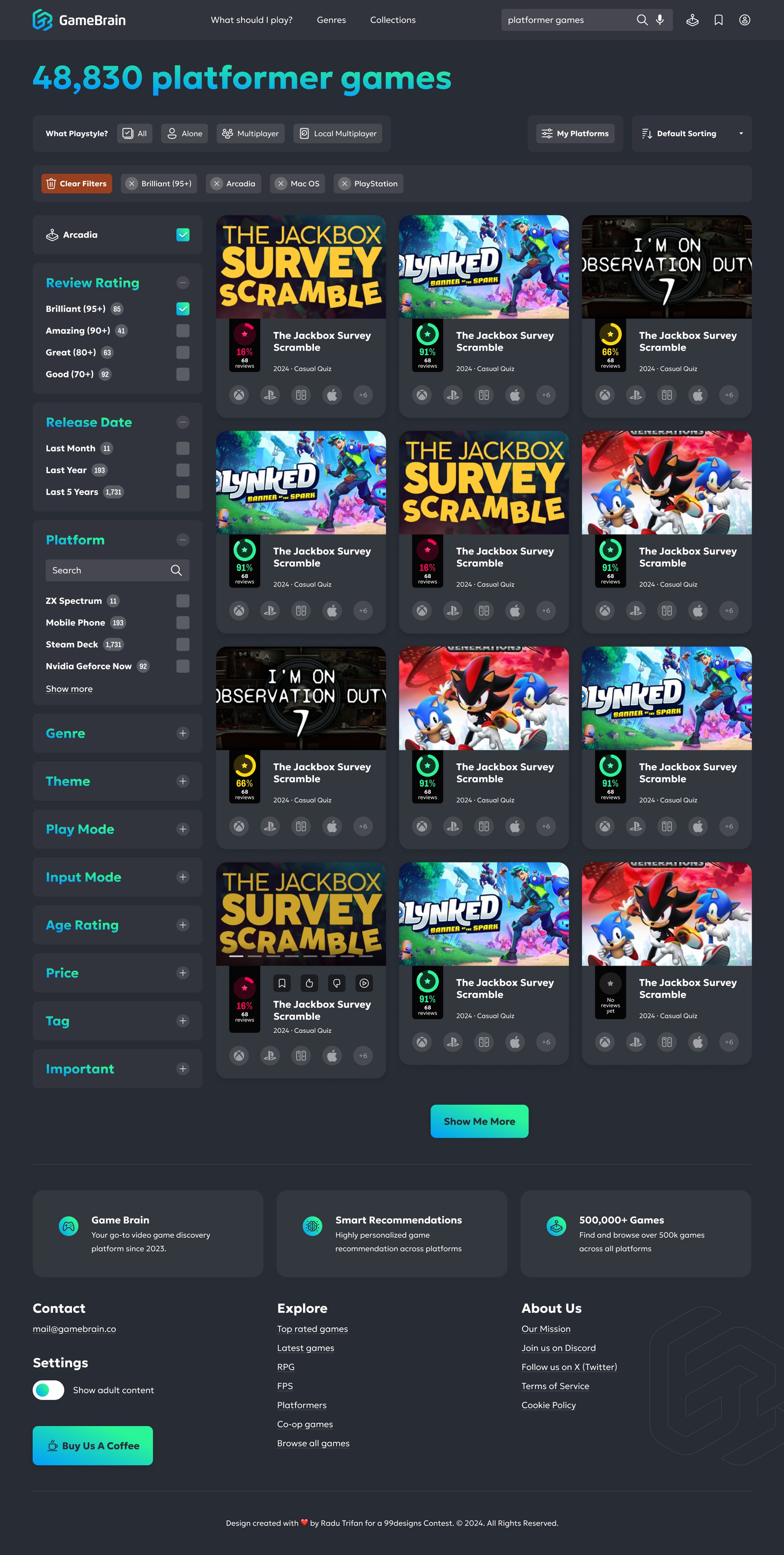Click play video icon on hovered Jackbox card

click(364, 983)
